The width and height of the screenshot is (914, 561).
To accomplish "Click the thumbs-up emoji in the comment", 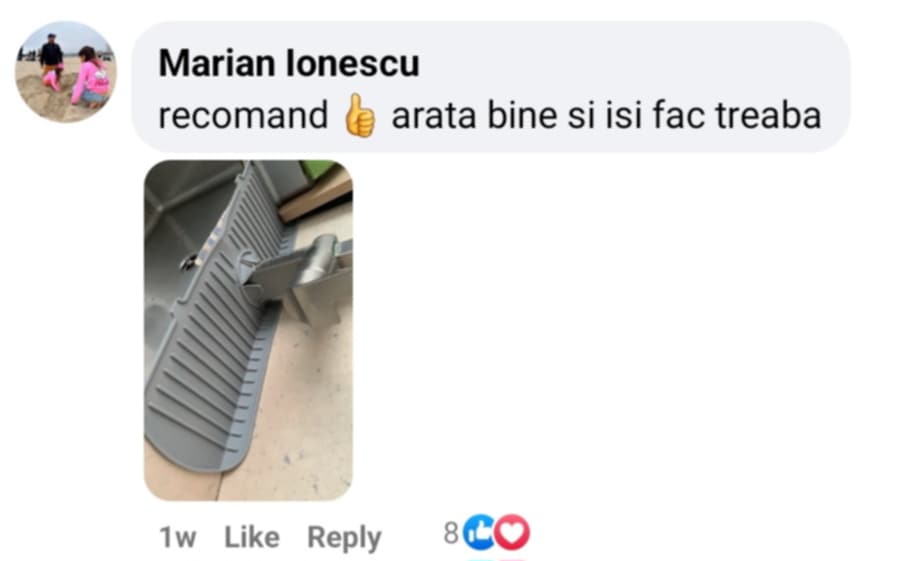I will point(360,115).
